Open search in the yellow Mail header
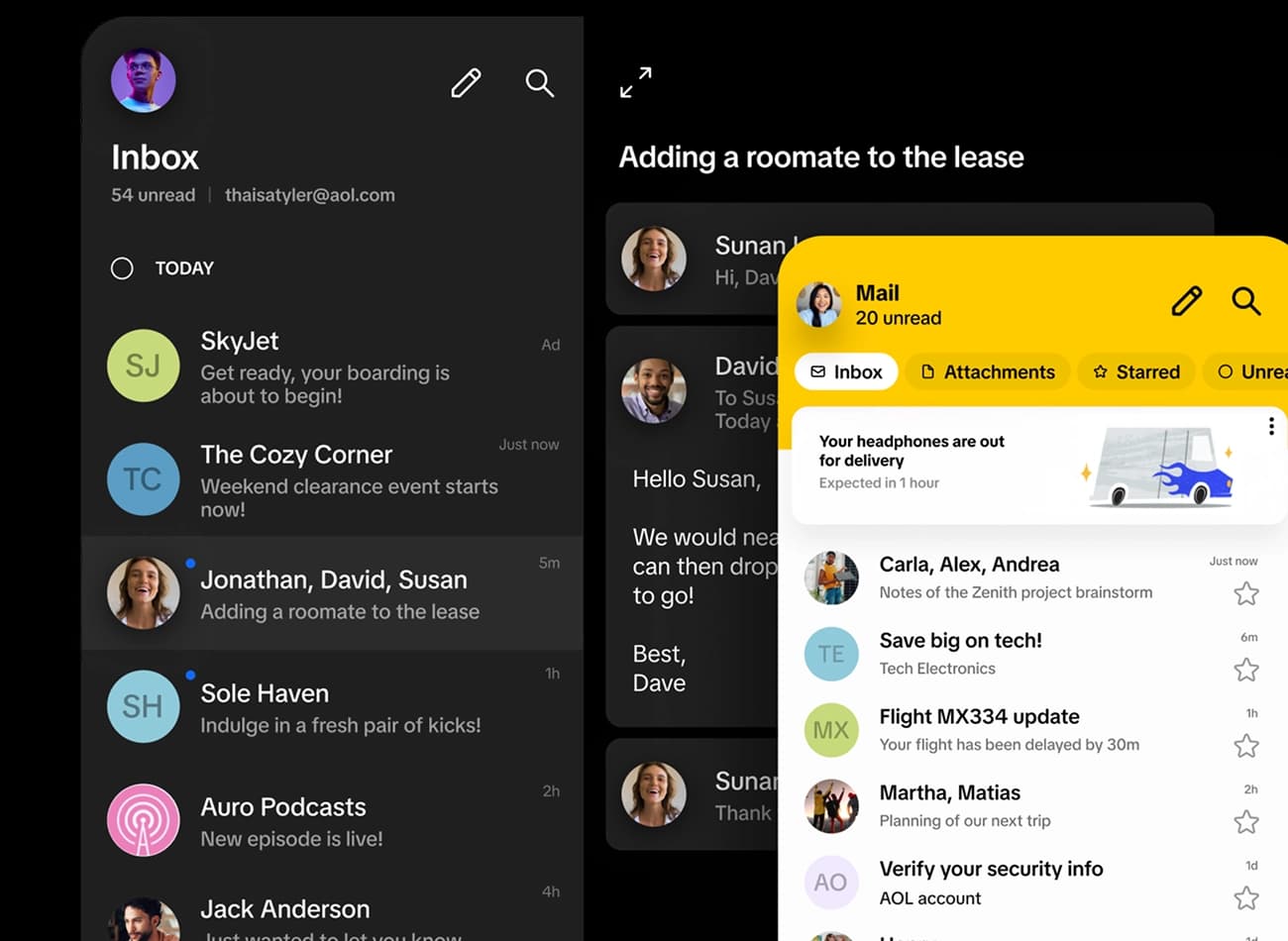The width and height of the screenshot is (1288, 941). pos(1245,301)
